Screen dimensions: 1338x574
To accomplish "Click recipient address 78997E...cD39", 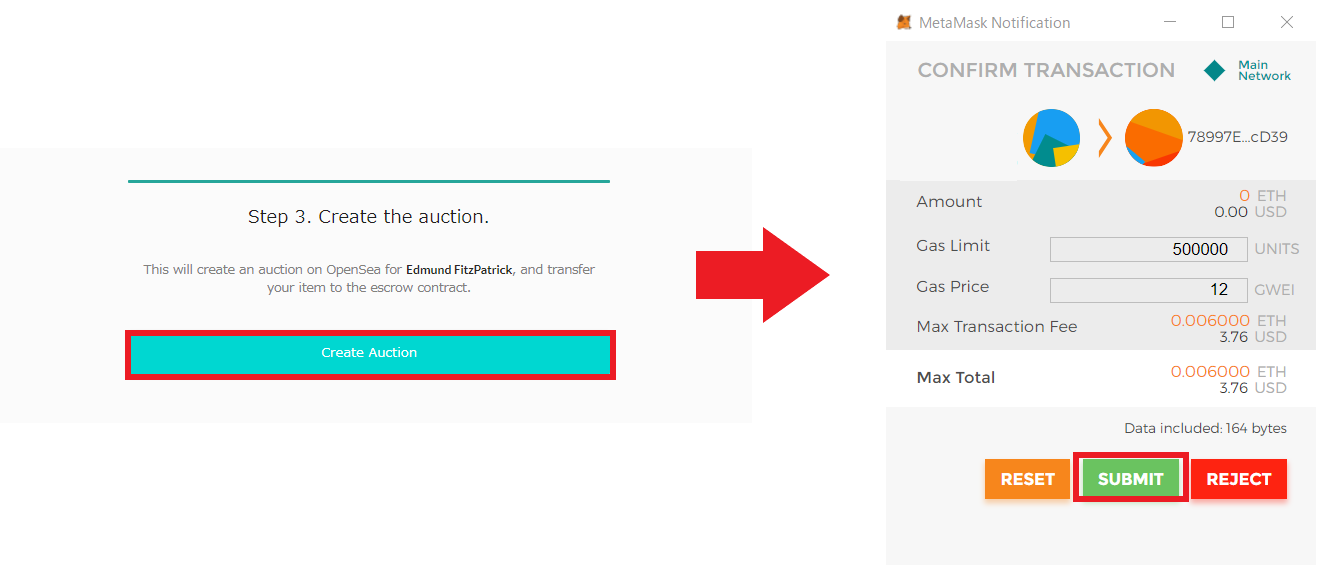I will (x=1237, y=137).
